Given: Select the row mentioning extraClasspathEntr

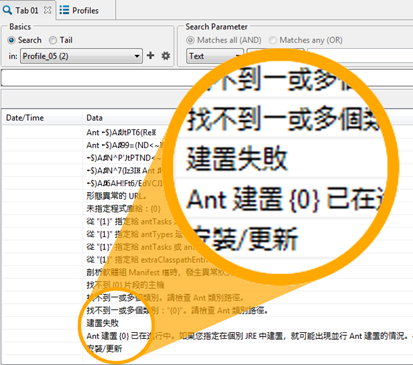Looking at the screenshot, I should pos(147,259).
